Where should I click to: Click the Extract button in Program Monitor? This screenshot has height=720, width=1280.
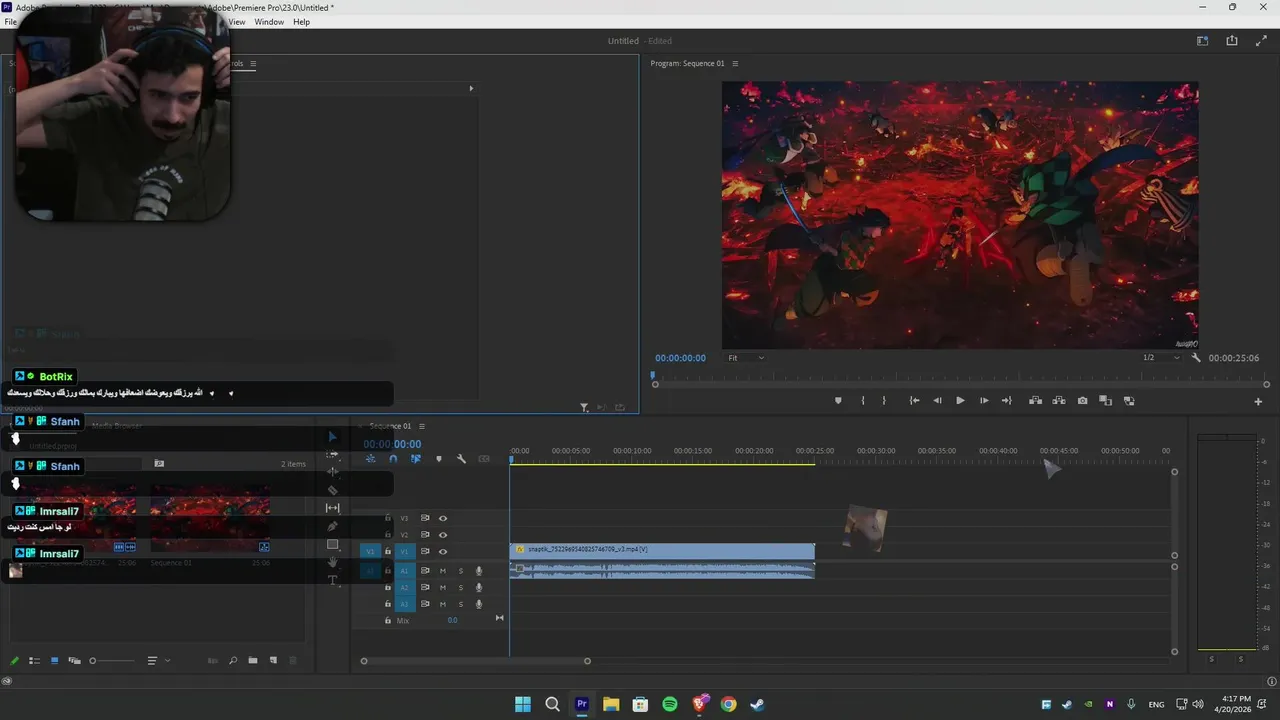click(1058, 401)
